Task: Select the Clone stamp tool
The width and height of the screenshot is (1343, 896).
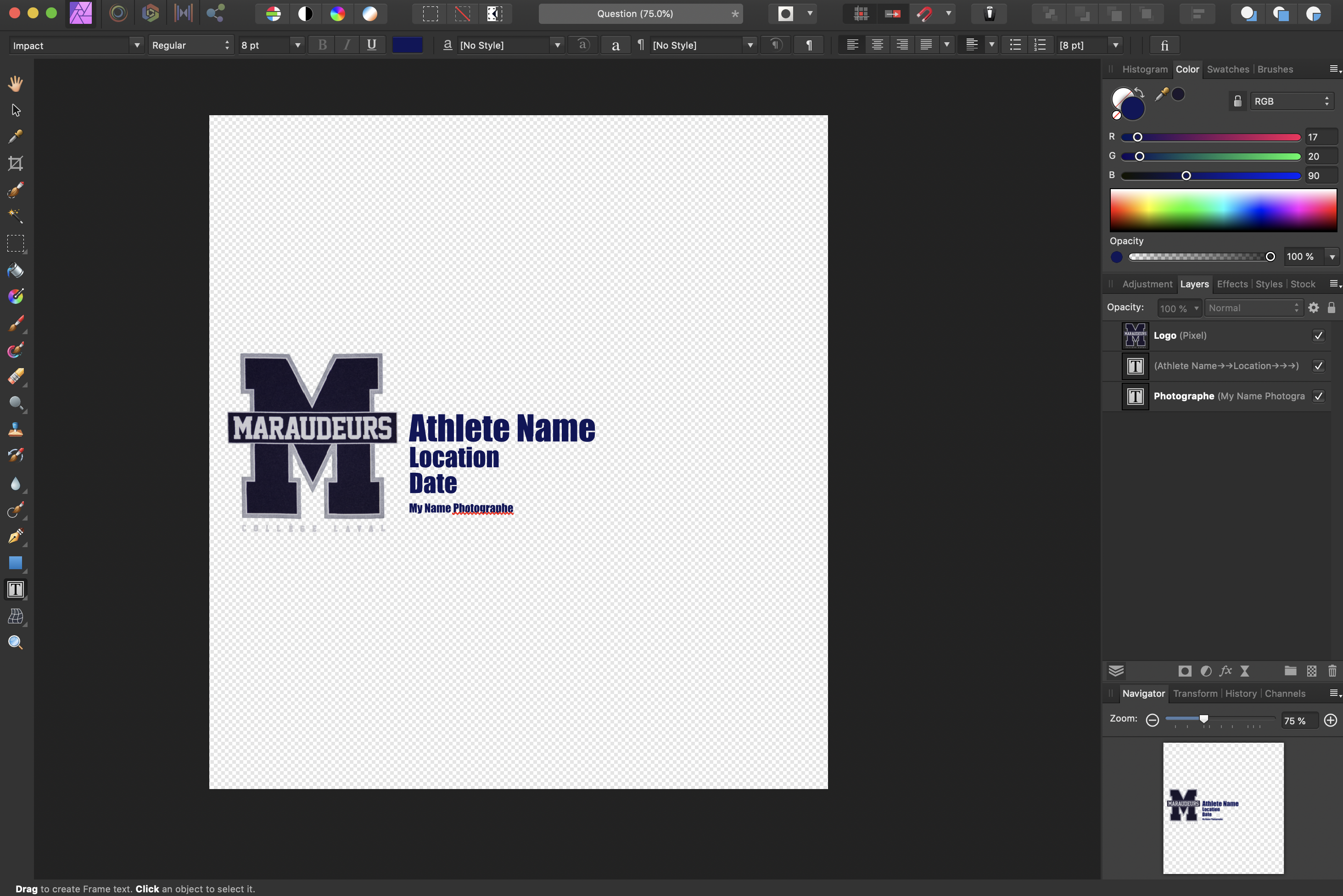Action: (16, 430)
